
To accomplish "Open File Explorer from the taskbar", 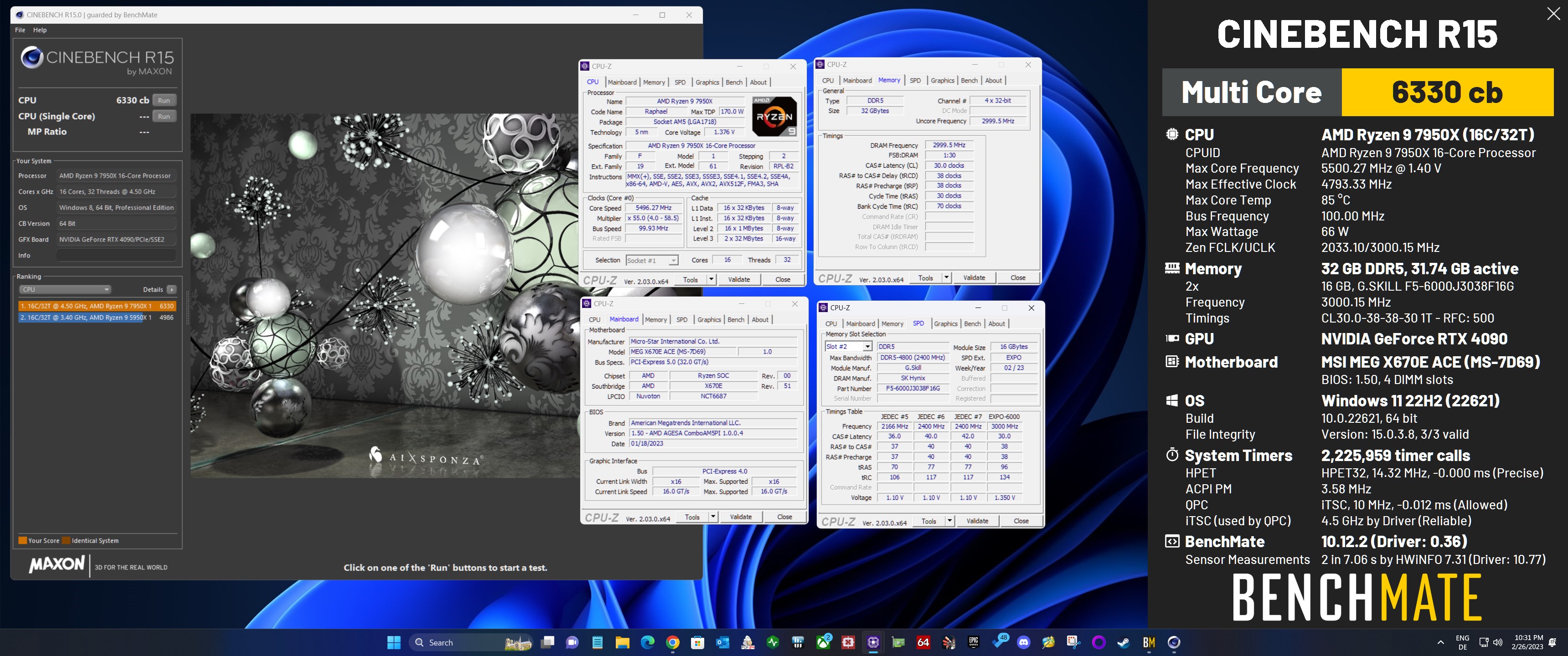I will point(622,642).
